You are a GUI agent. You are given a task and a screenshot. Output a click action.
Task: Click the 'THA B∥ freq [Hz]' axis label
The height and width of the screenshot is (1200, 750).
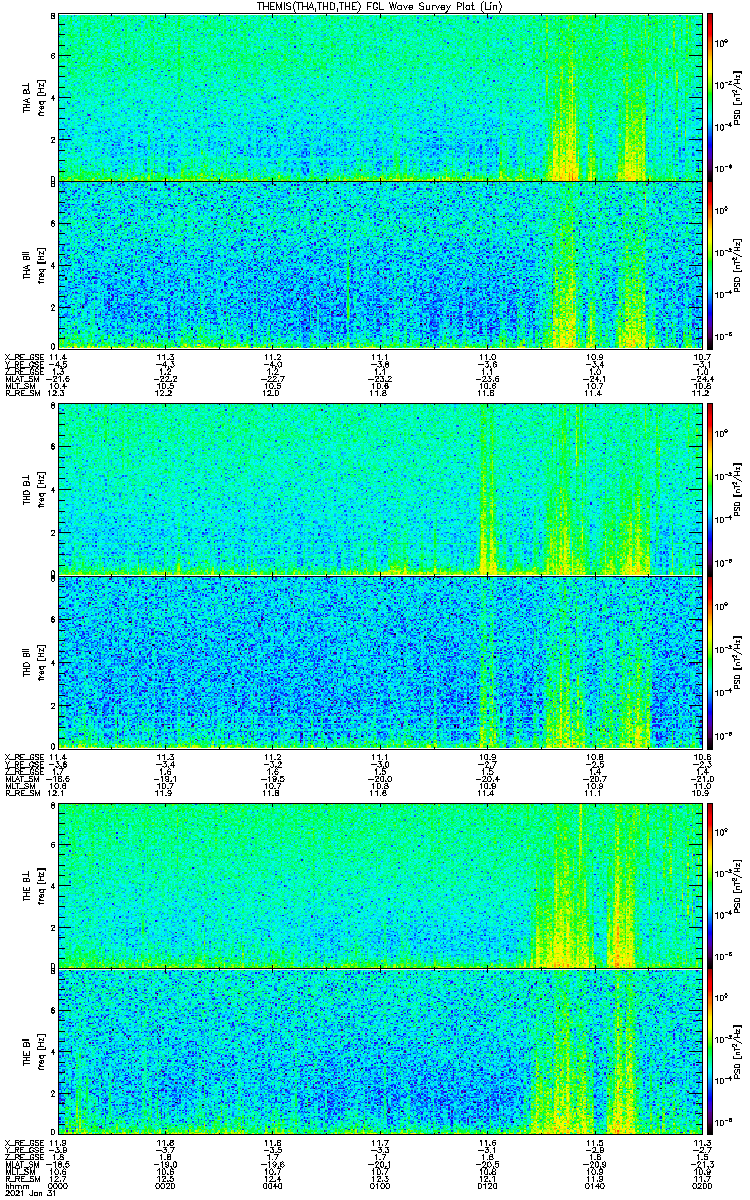pos(34,264)
